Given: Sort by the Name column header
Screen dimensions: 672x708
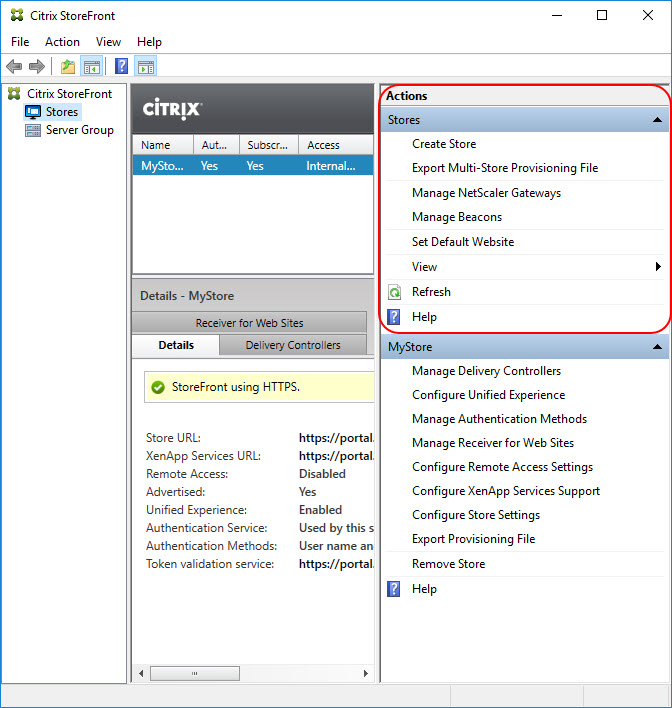Looking at the screenshot, I should coord(163,145).
